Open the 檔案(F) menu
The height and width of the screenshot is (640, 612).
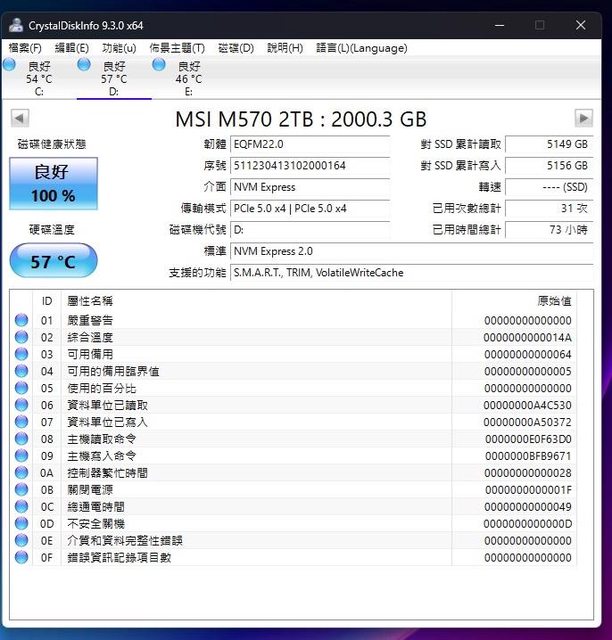[25, 48]
